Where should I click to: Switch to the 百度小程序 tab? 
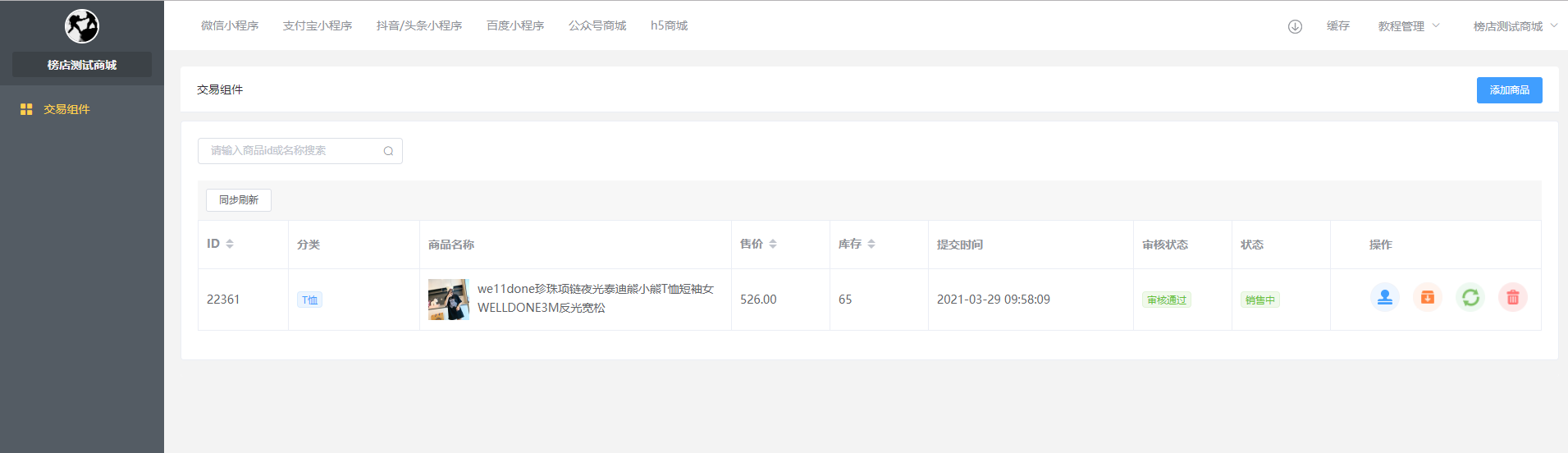515,25
